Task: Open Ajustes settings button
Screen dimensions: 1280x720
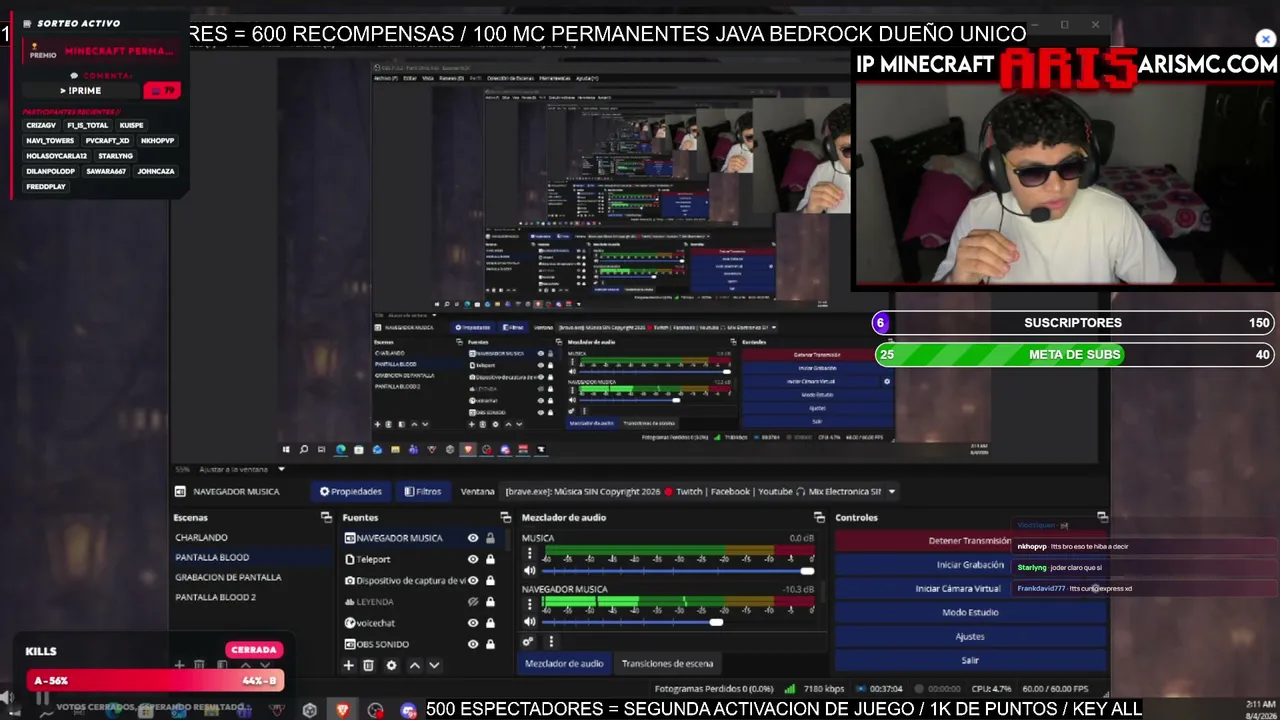Action: click(970, 636)
